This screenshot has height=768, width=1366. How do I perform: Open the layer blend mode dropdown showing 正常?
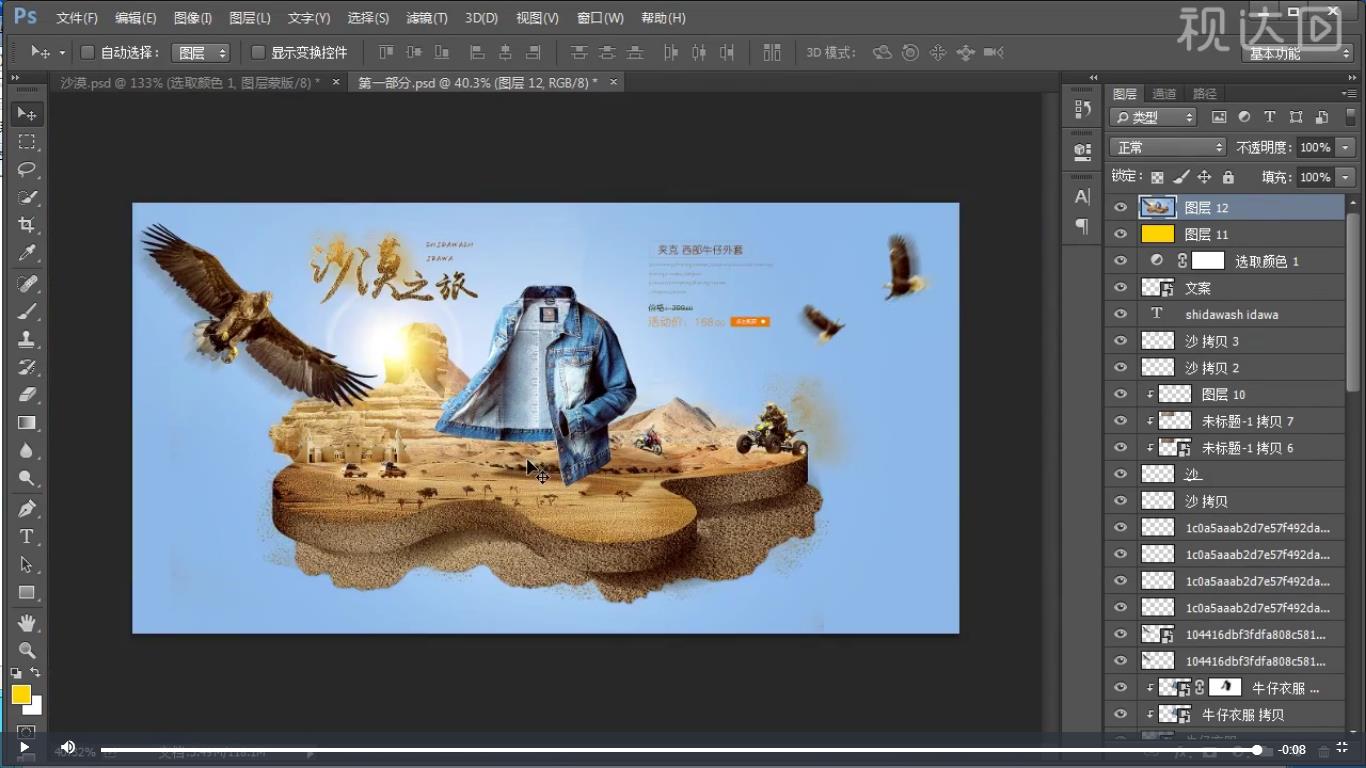[1166, 146]
